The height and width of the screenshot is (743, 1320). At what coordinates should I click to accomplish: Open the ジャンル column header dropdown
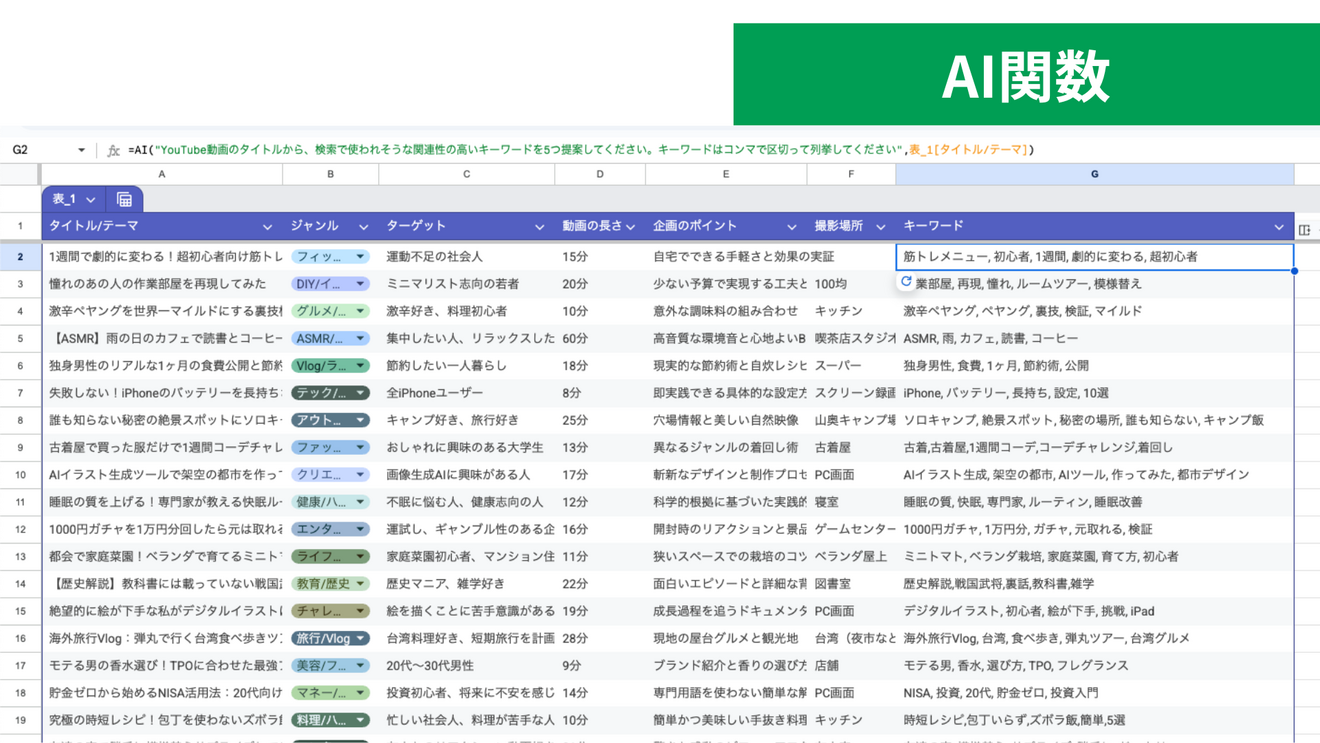pyautogui.click(x=363, y=227)
